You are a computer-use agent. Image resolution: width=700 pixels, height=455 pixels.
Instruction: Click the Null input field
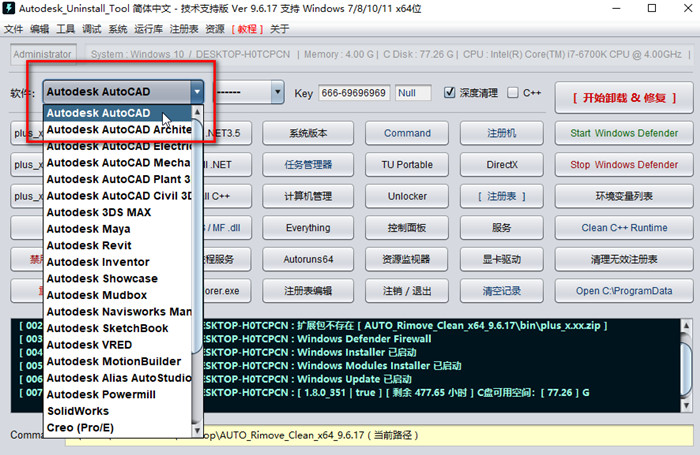pos(413,93)
